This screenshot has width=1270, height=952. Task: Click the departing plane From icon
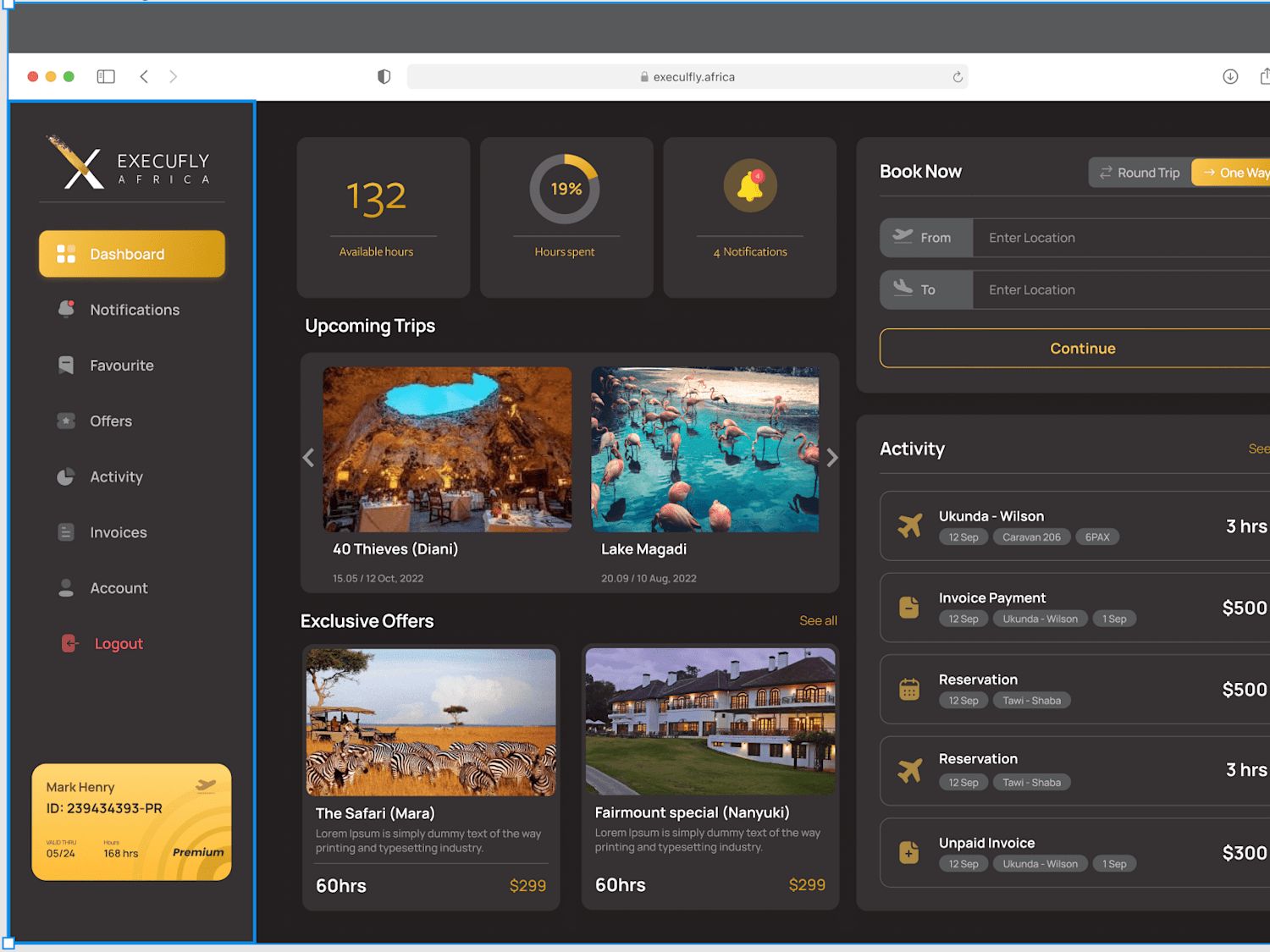pyautogui.click(x=903, y=235)
